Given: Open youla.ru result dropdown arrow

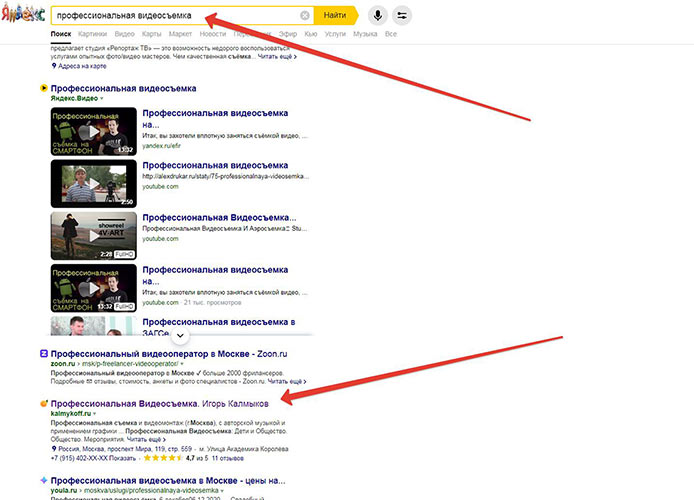Looking at the screenshot, I should point(222,491).
